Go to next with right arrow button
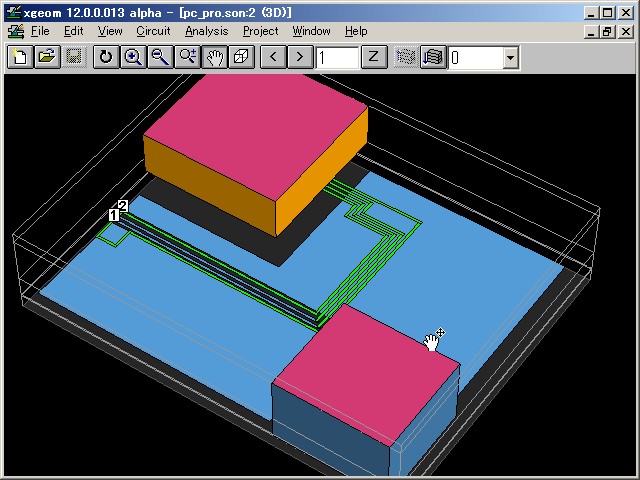640x480 pixels. [300, 57]
